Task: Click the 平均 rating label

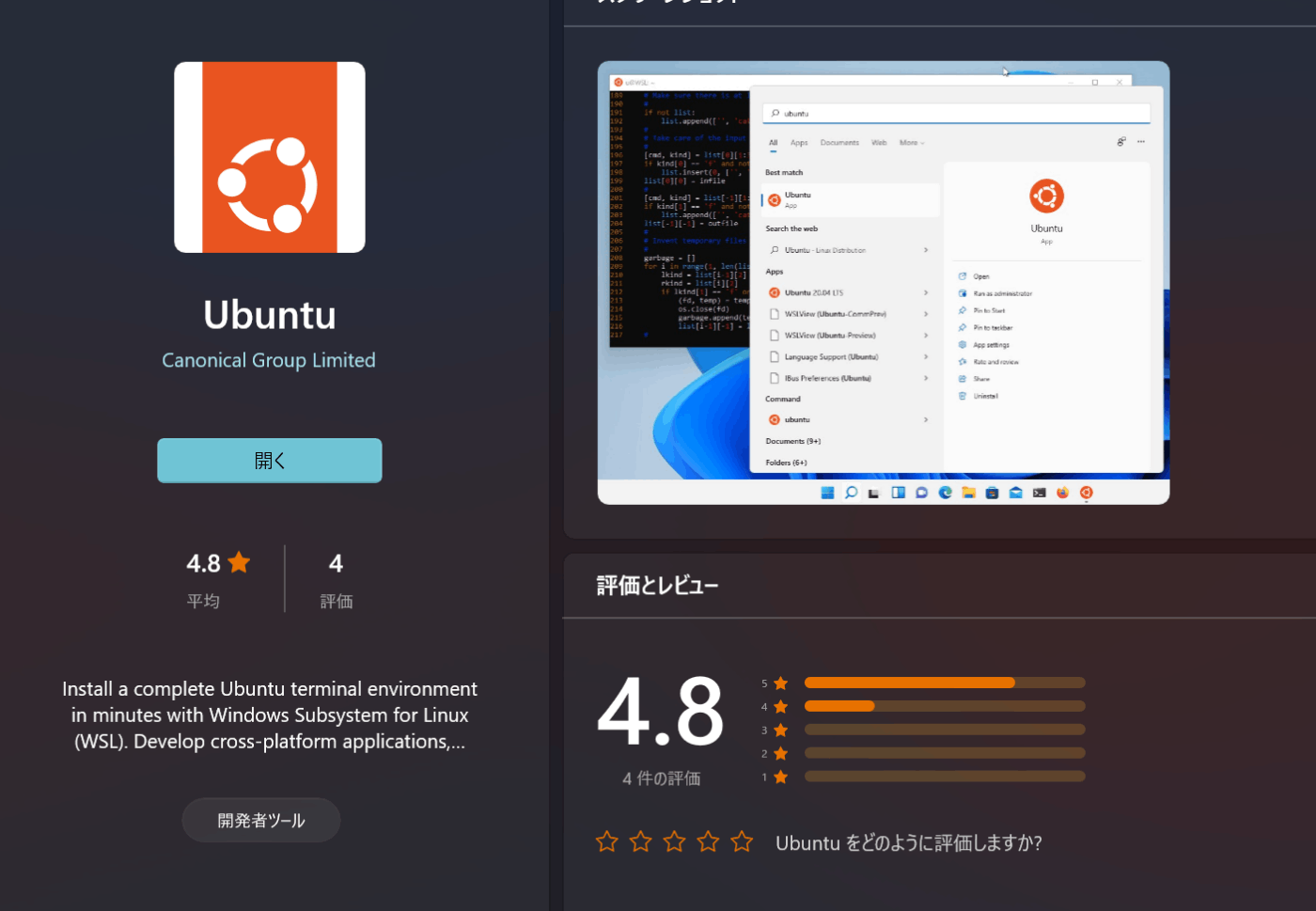Action: 203,601
